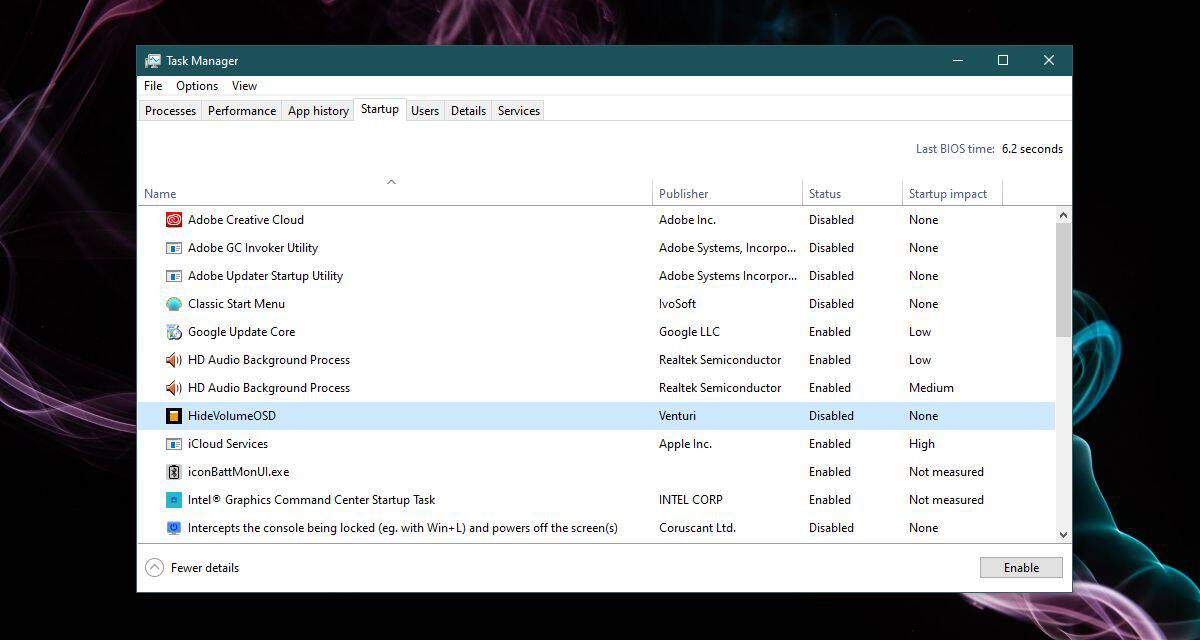Click the Google Update Core icon
1200x640 pixels.
coord(174,332)
